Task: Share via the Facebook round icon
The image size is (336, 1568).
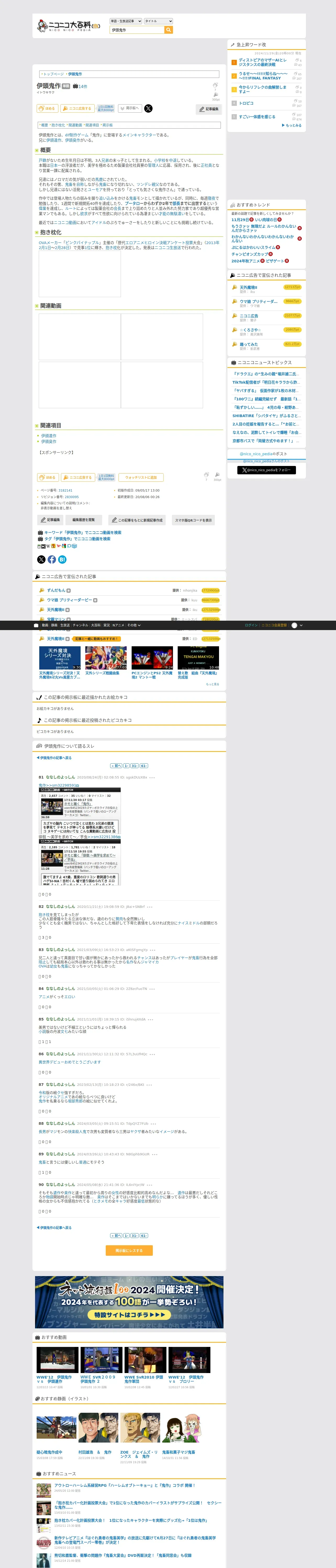Action: [x=52, y=560]
